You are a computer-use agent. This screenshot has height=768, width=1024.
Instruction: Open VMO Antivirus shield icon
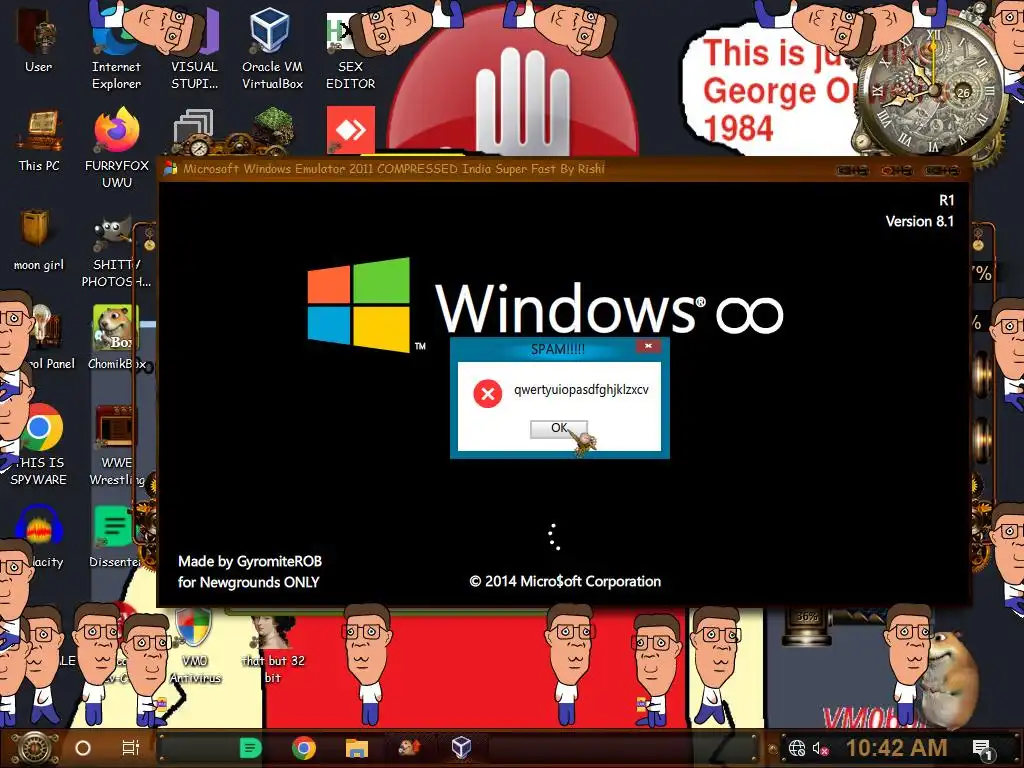tap(195, 647)
